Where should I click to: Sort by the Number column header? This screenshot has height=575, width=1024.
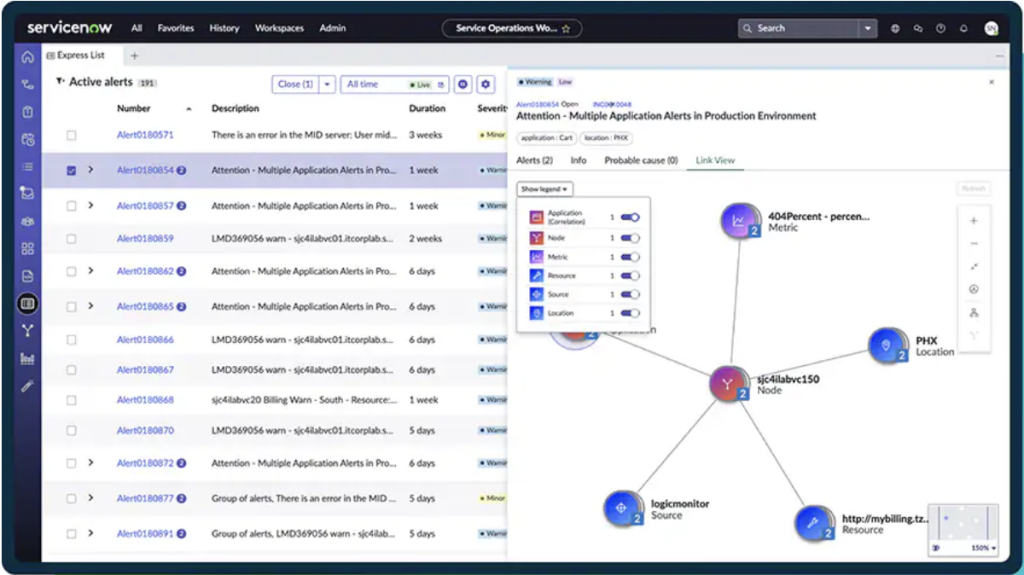tap(134, 108)
